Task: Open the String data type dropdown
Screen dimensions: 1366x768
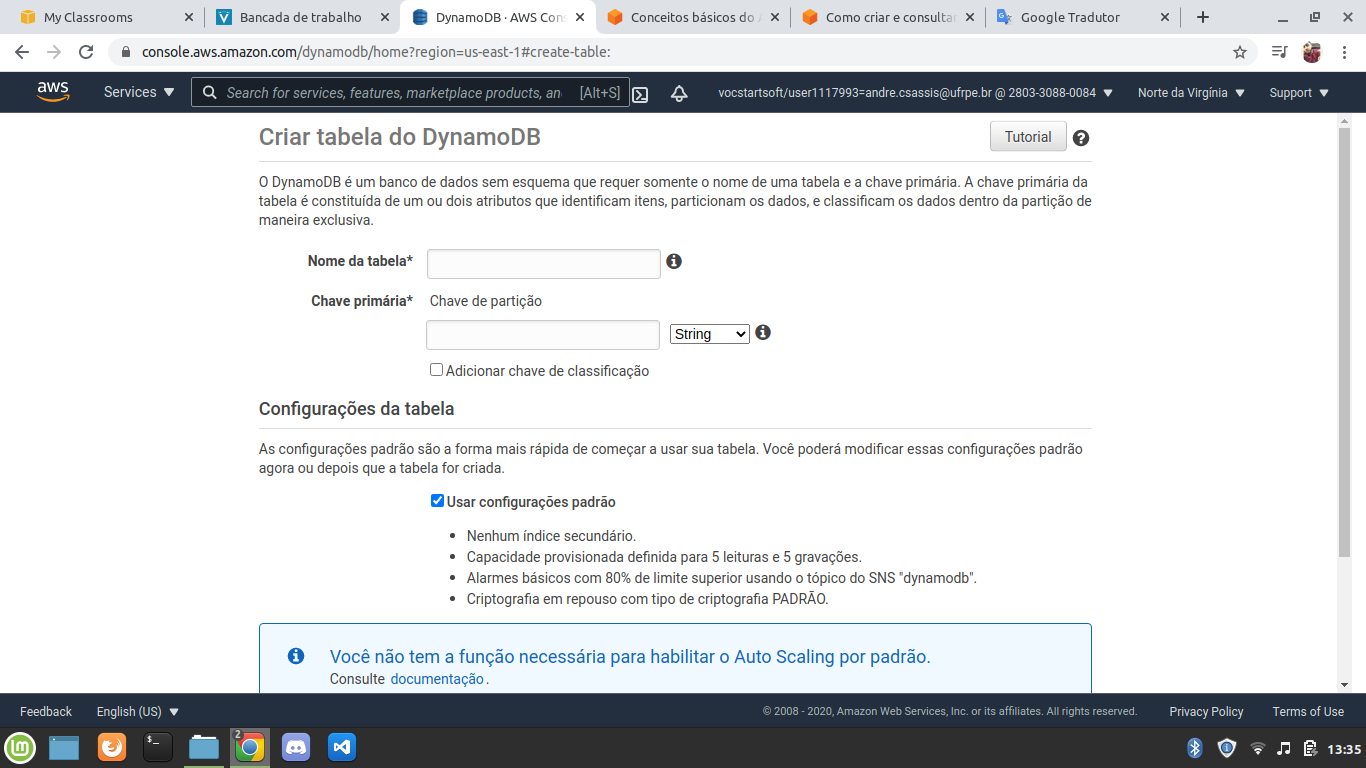Action: tap(709, 334)
